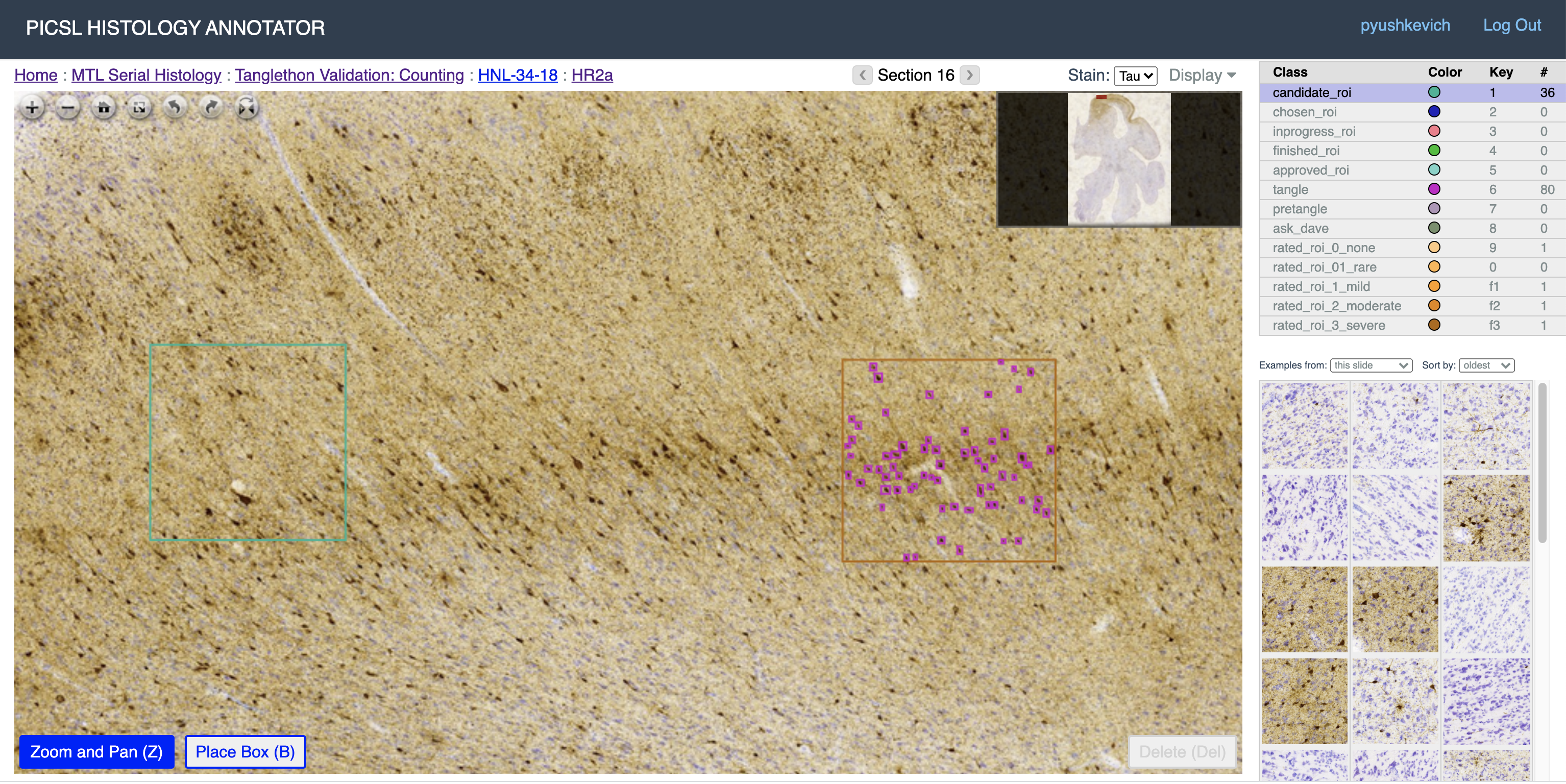Select the rated_roi_0_none class
Image resolution: width=1566 pixels, height=784 pixels.
[1412, 248]
